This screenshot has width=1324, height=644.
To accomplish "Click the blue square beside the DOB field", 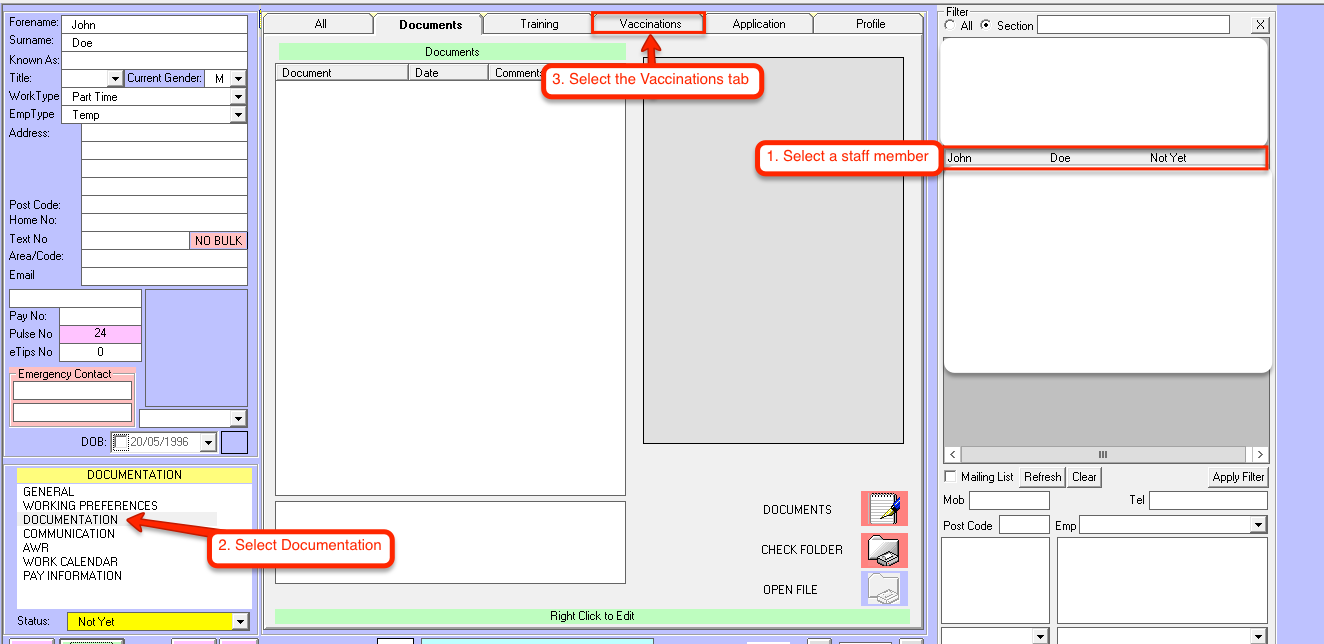I will (x=234, y=442).
